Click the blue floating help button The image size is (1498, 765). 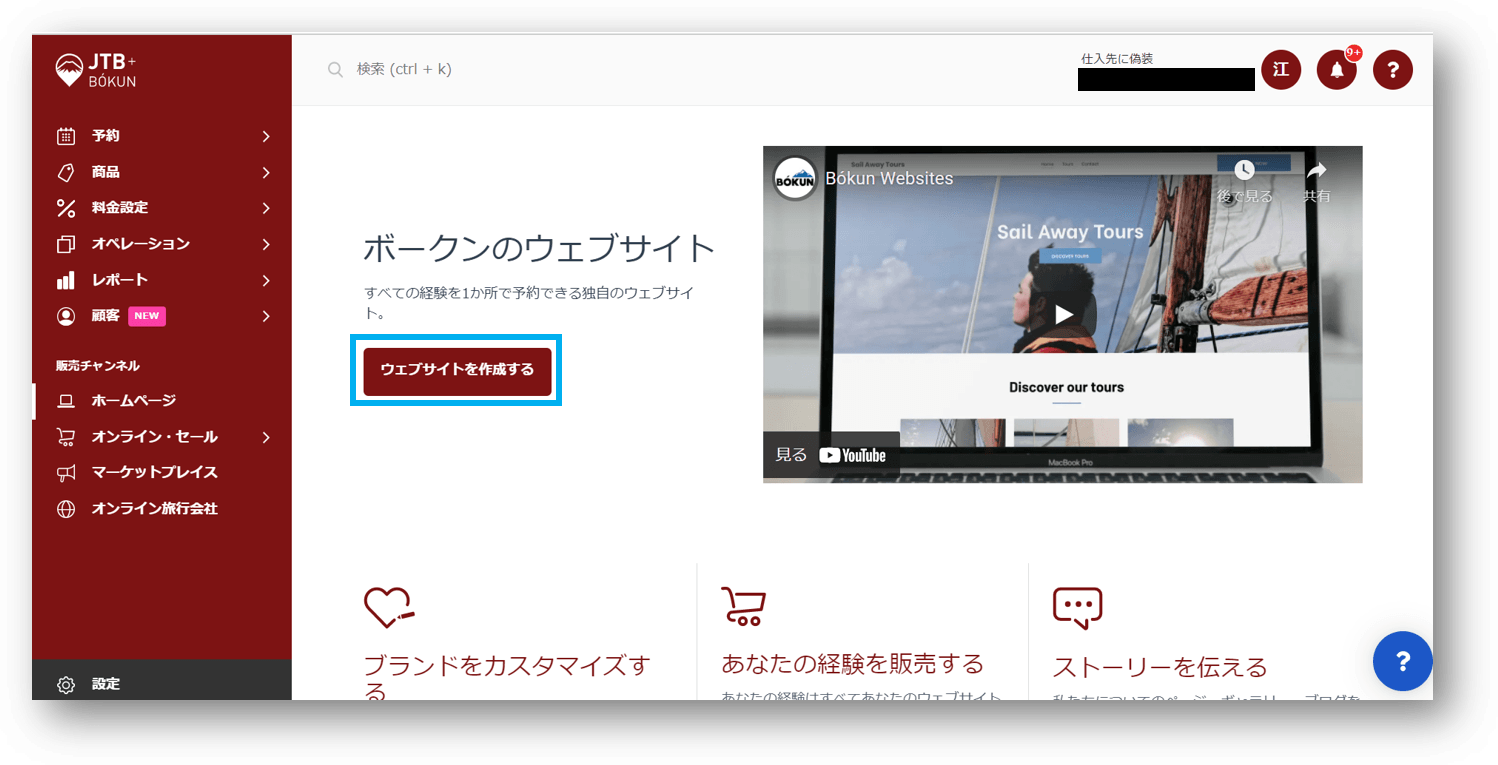[1402, 661]
